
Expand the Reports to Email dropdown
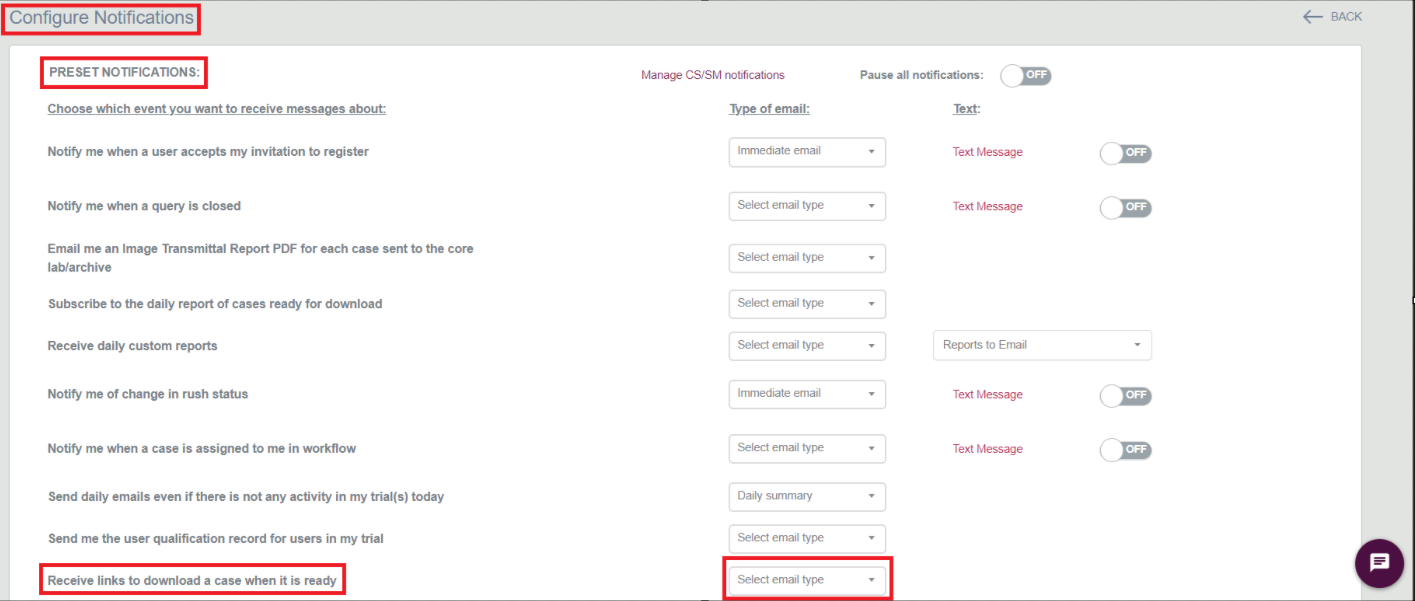point(1041,344)
